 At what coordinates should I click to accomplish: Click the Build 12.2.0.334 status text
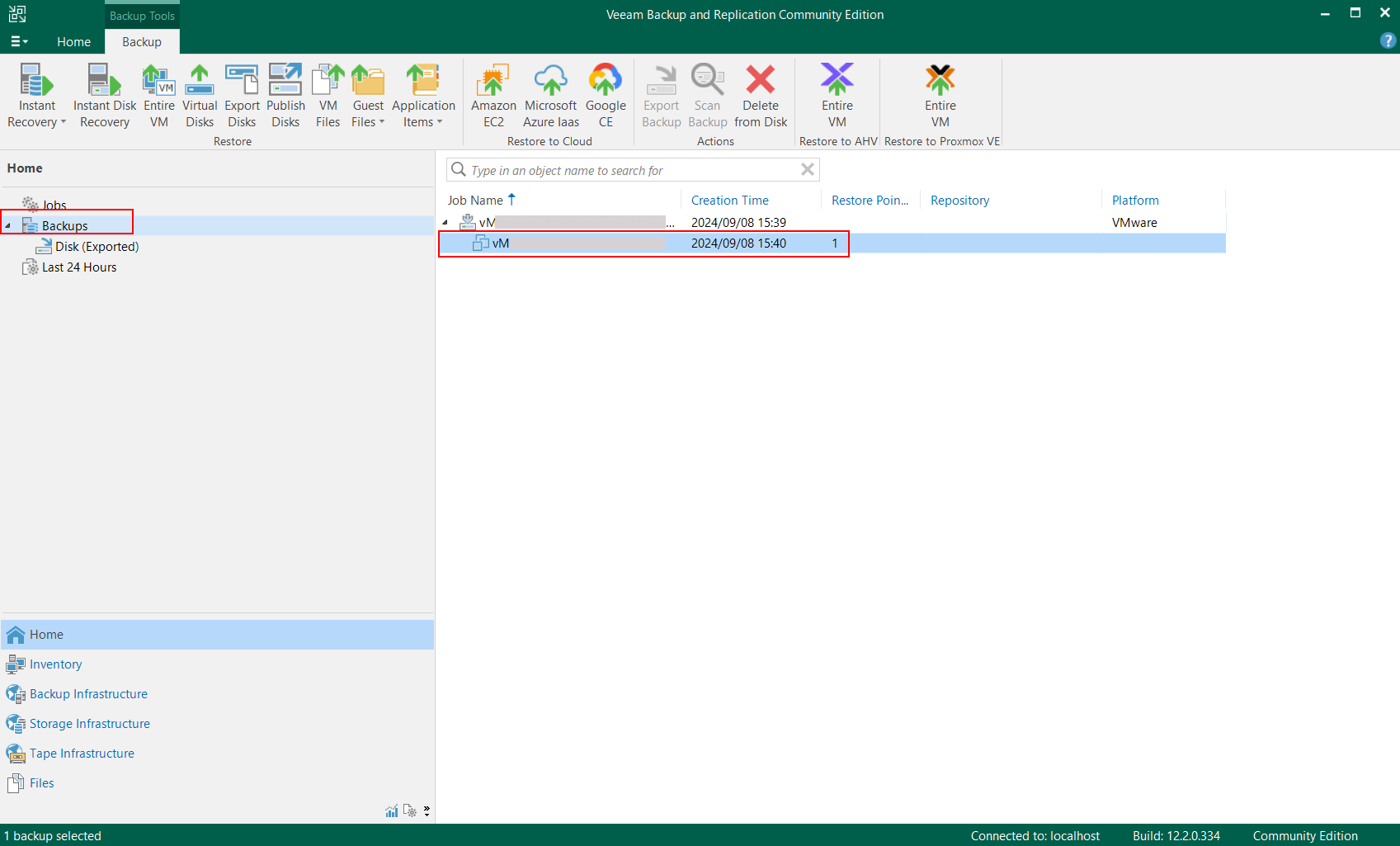1176,835
